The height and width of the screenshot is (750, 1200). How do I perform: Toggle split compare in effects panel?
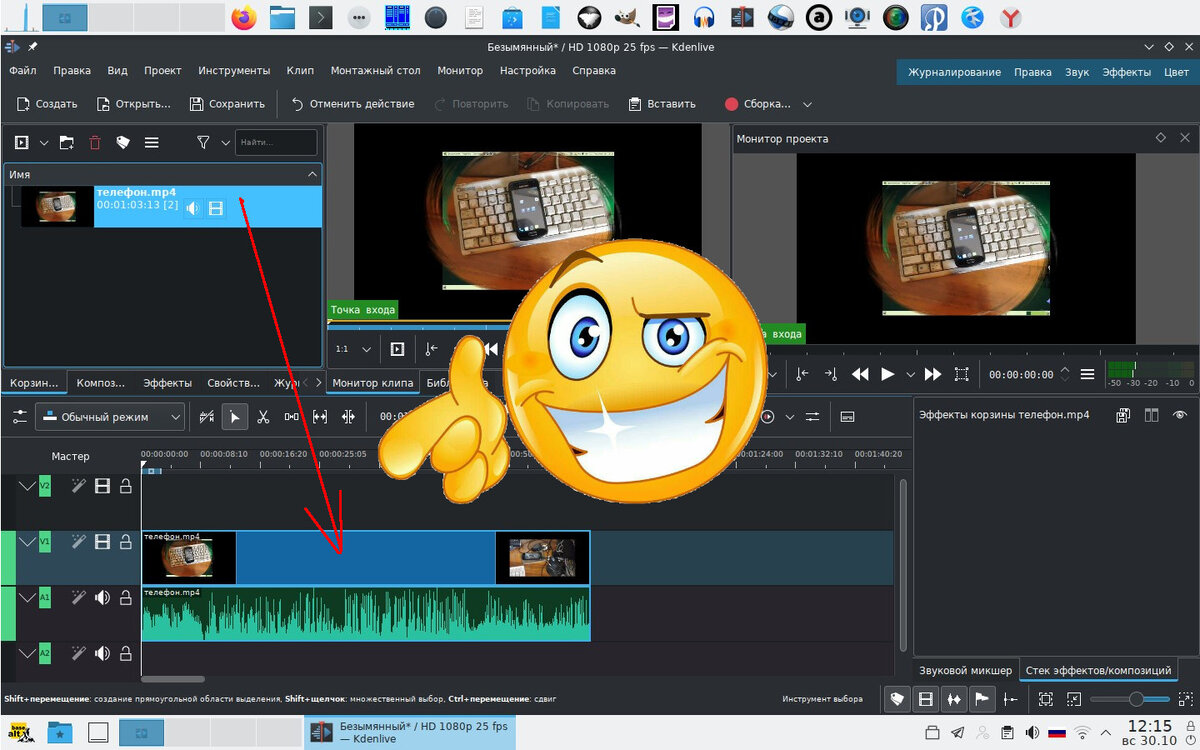coord(1151,415)
